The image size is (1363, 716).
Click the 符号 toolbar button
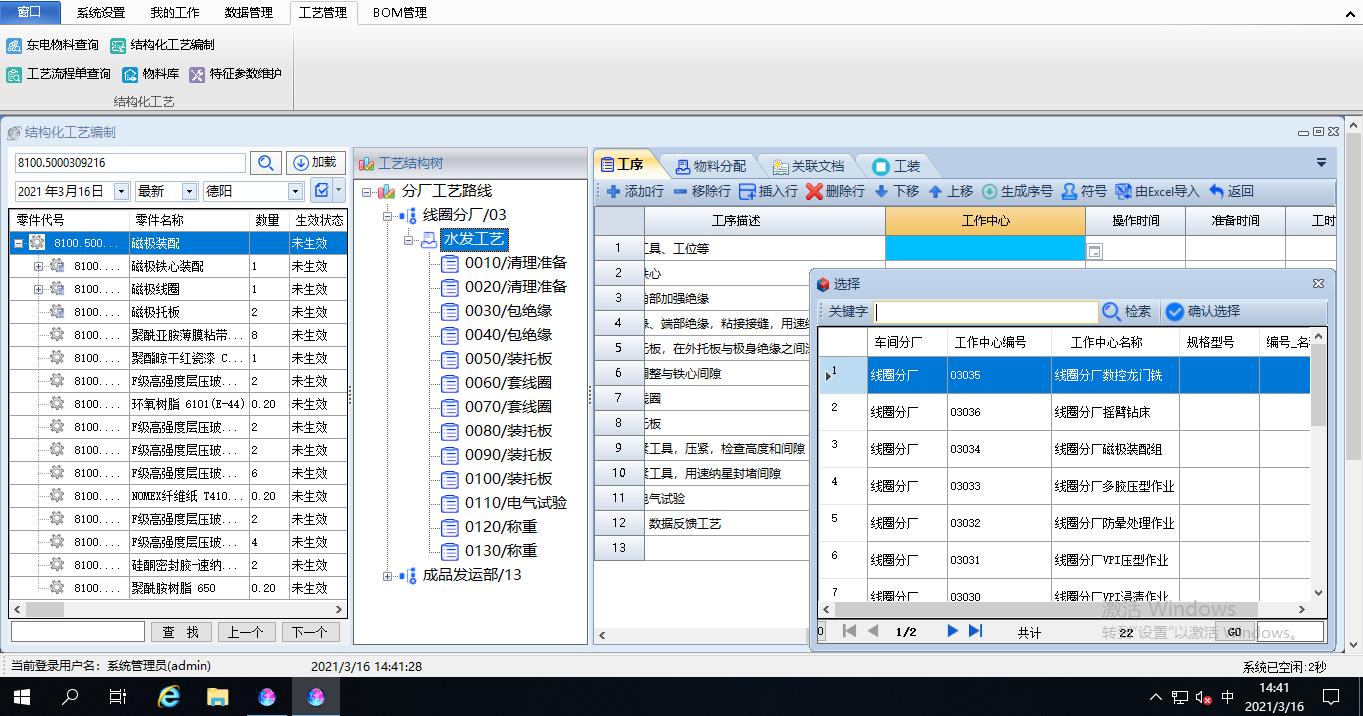point(1084,191)
